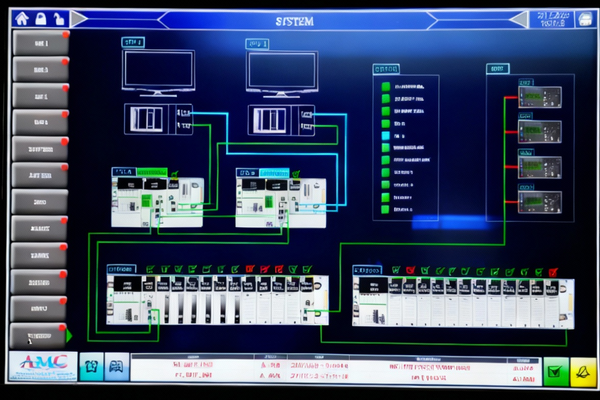Click the green arrow on bottom sidebar button

pos(69,335)
